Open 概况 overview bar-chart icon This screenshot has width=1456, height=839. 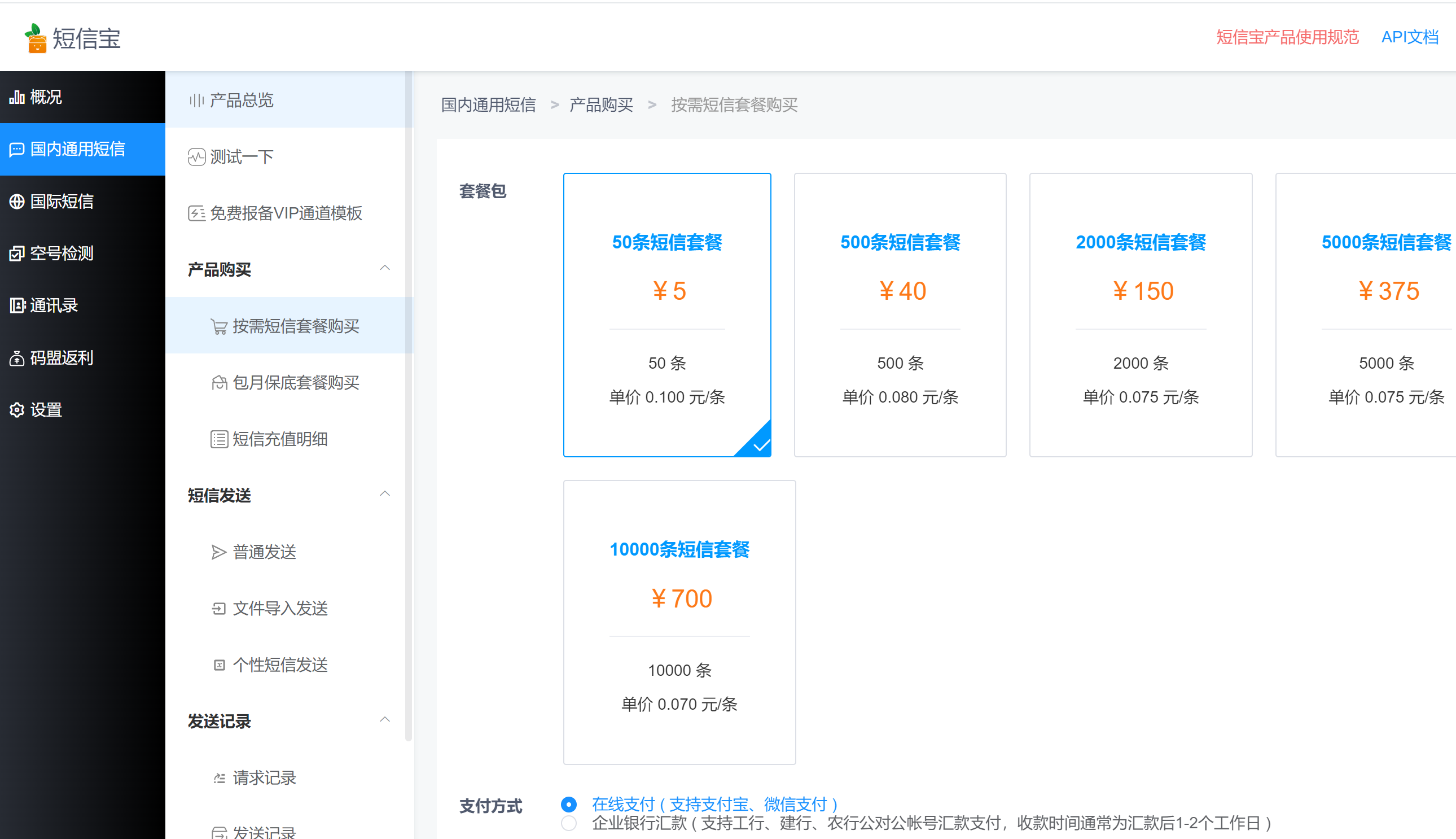[x=17, y=97]
